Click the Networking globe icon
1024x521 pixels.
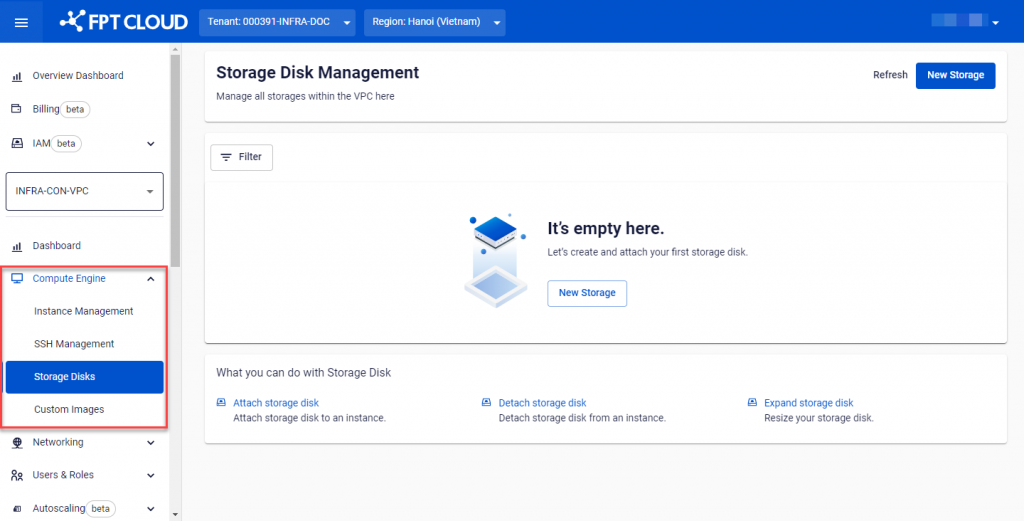pos(17,442)
